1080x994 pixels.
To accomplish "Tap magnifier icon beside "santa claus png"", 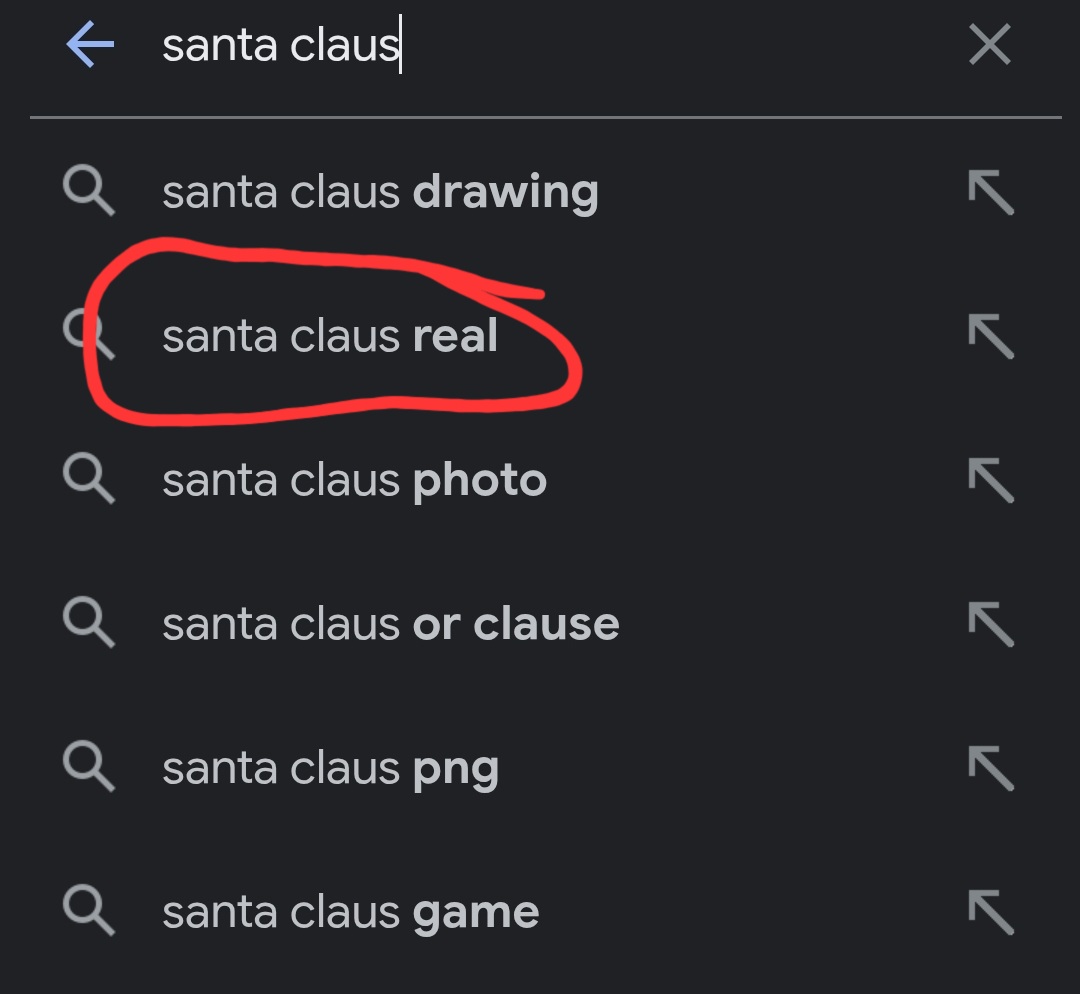I will tap(88, 767).
